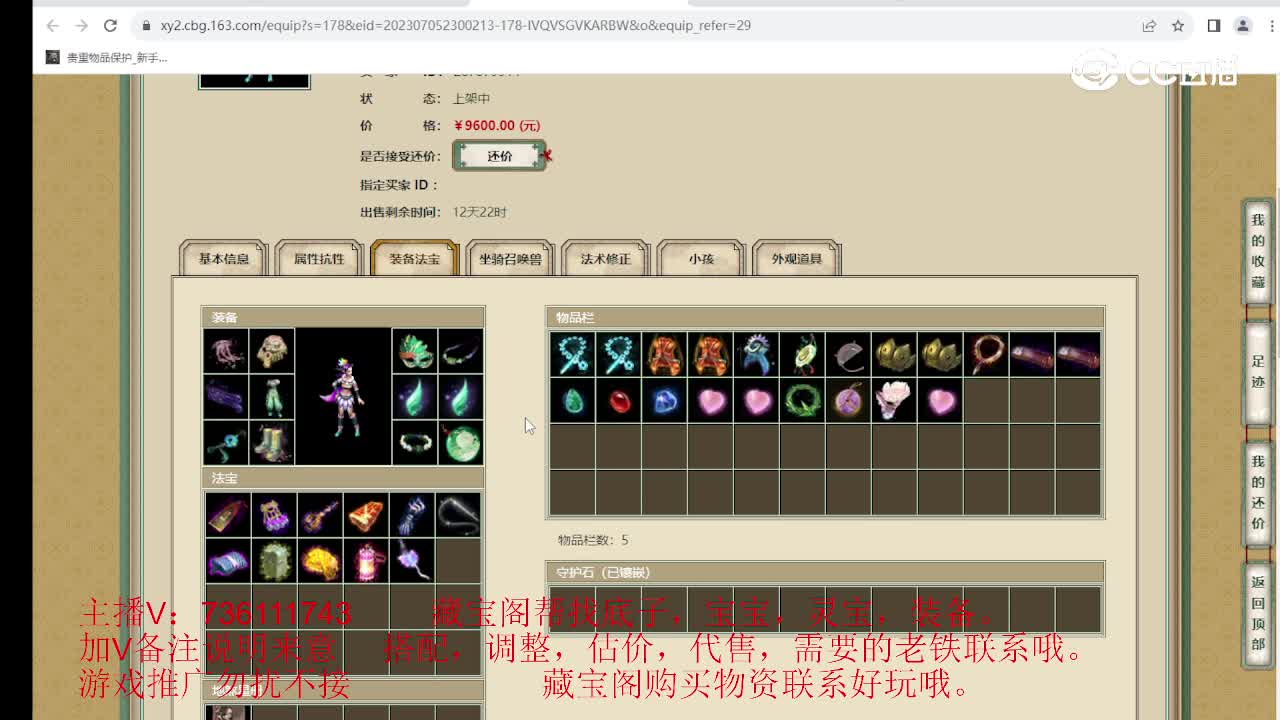Click the character portrait in the equipment panel
The width and height of the screenshot is (1280, 720).
pos(343,397)
